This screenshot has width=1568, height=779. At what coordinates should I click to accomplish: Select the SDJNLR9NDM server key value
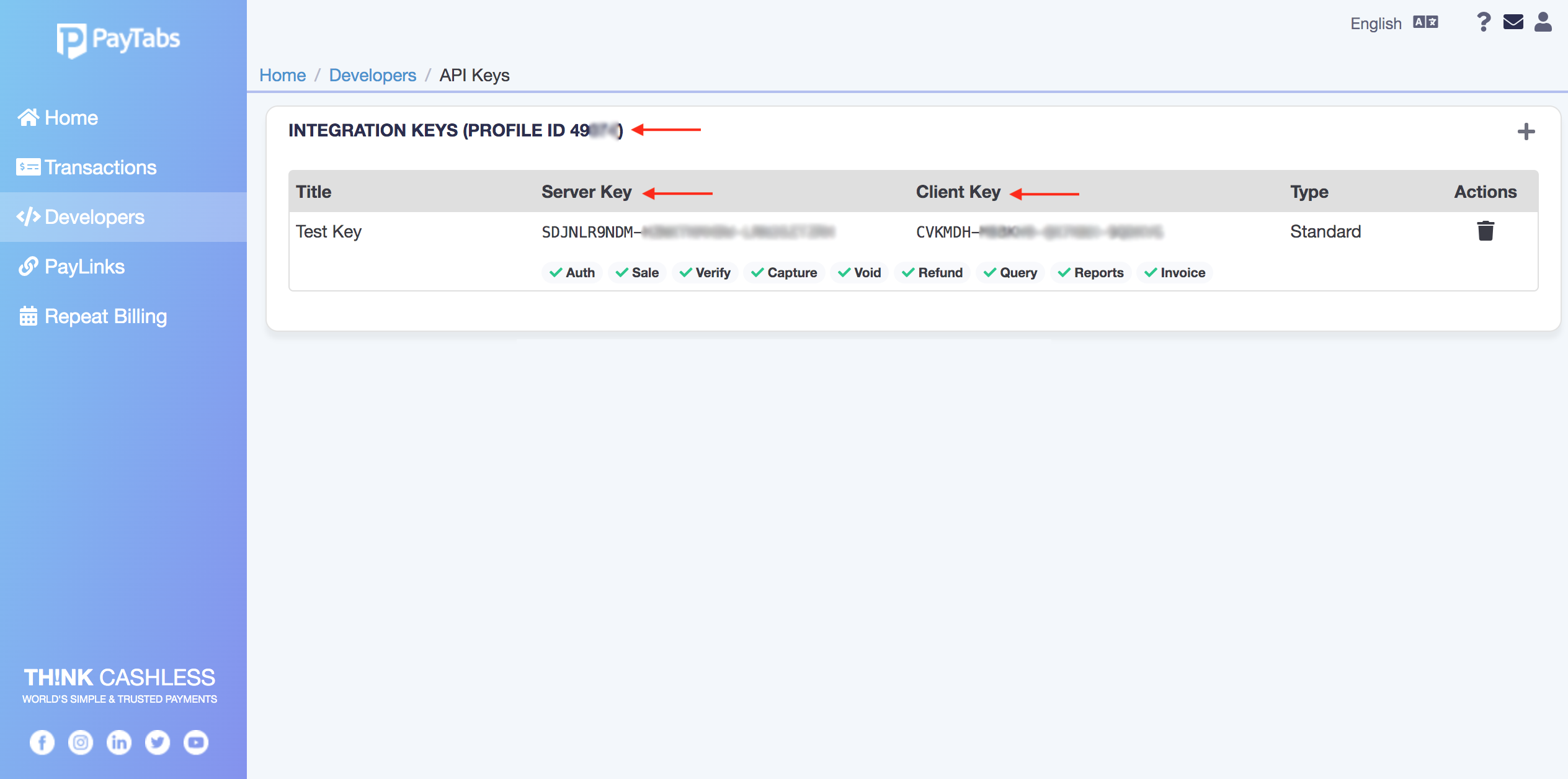pos(688,232)
